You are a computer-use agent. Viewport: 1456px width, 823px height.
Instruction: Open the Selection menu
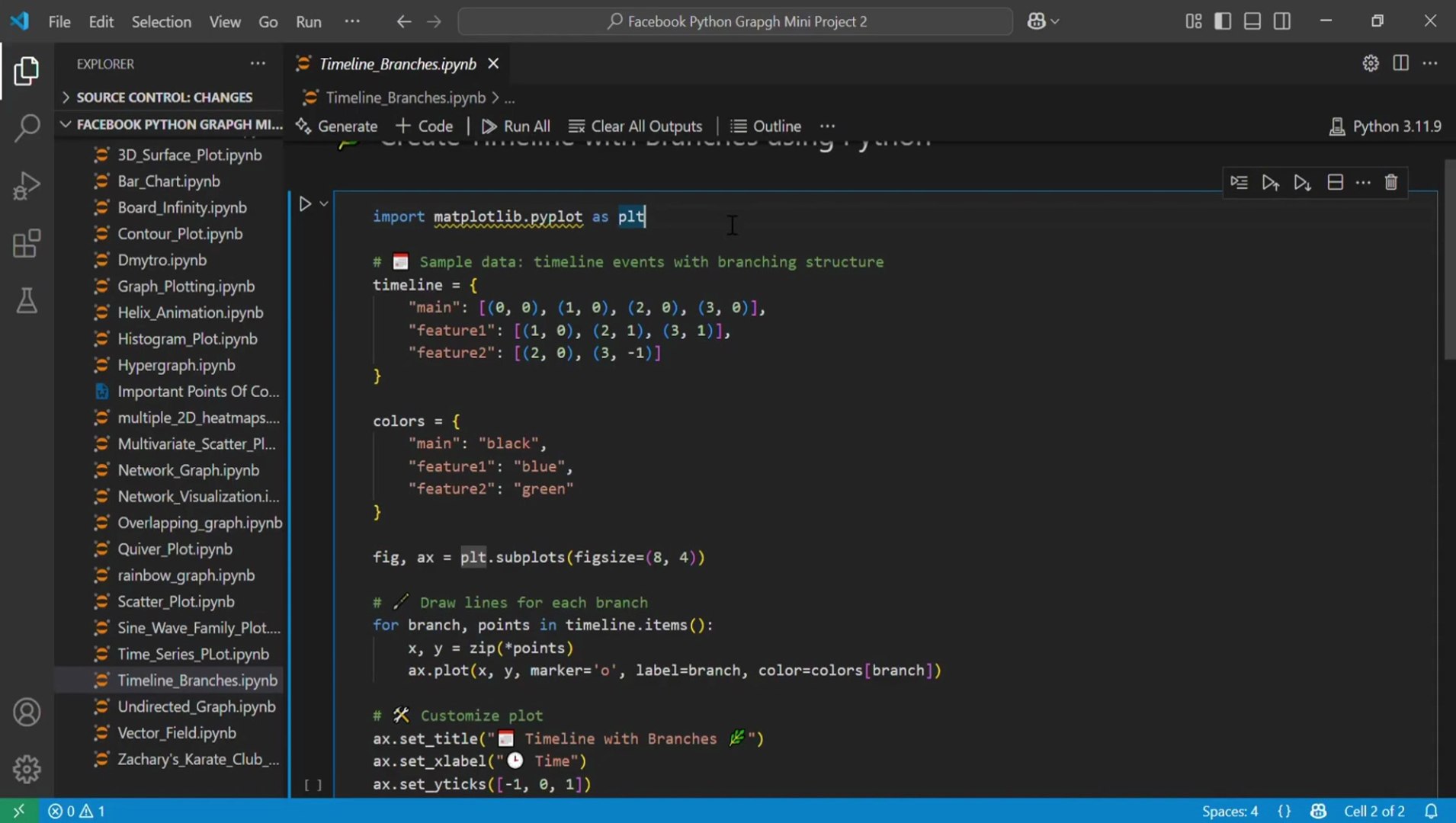(x=161, y=21)
